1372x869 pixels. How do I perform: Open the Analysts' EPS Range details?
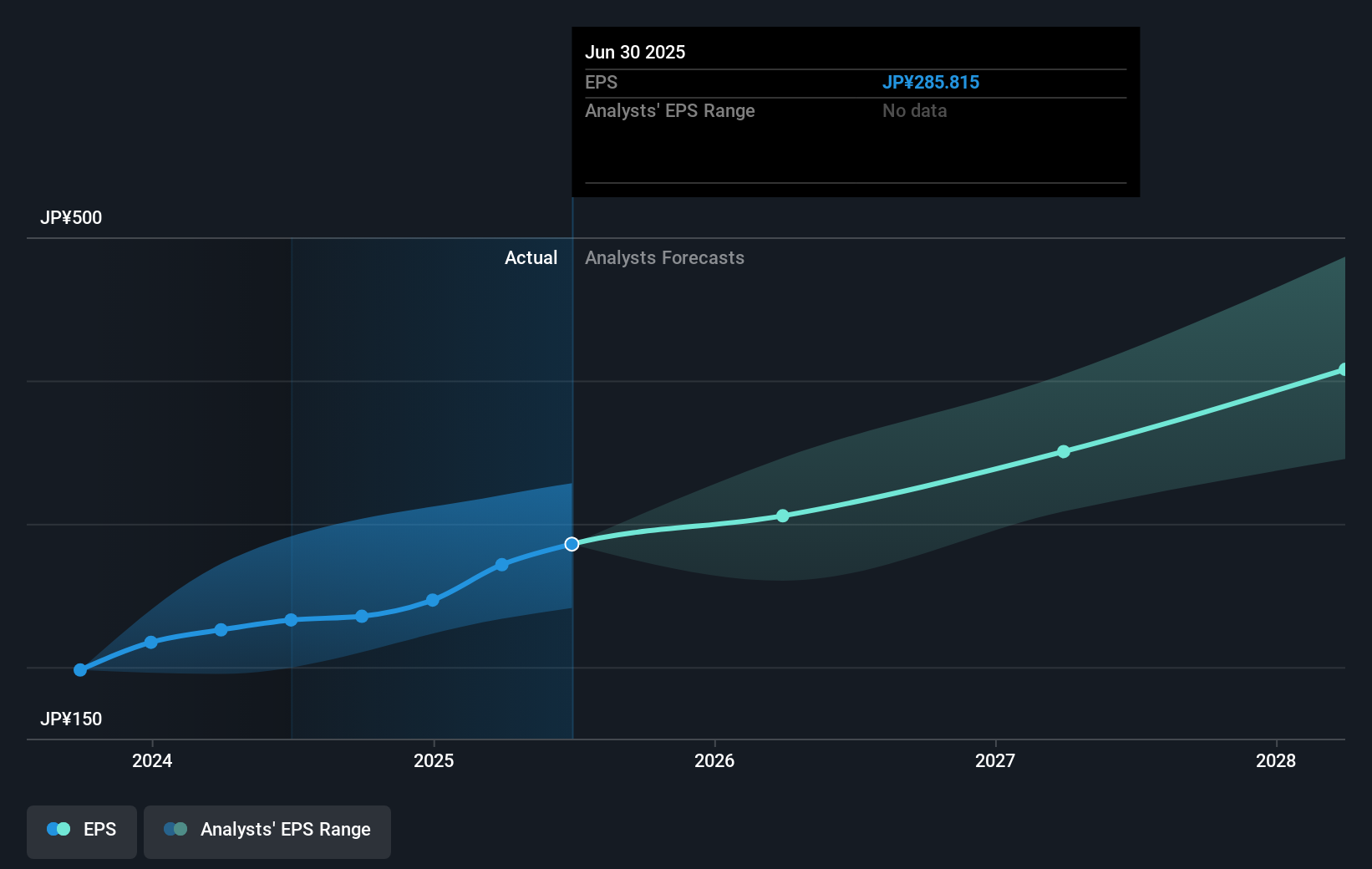point(669,110)
